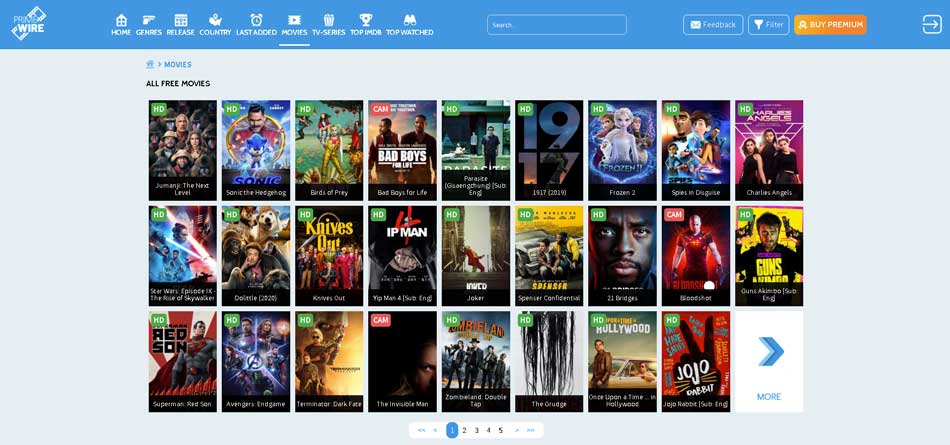Open the Country nav item
The height and width of the screenshot is (445, 950).
pyautogui.click(x=215, y=25)
